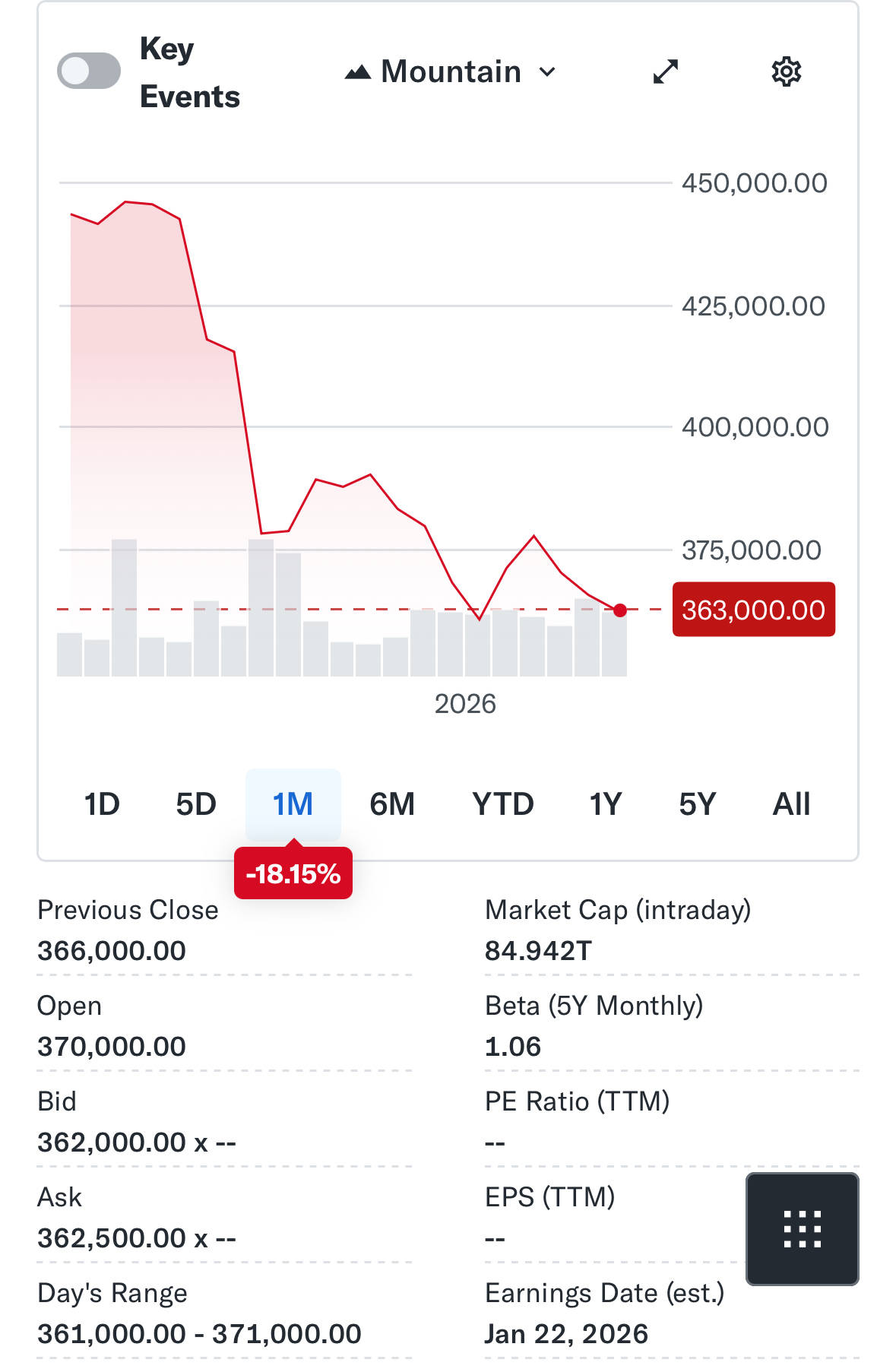Click the Earnings Date Jan 22, 2026 value

point(566,1334)
